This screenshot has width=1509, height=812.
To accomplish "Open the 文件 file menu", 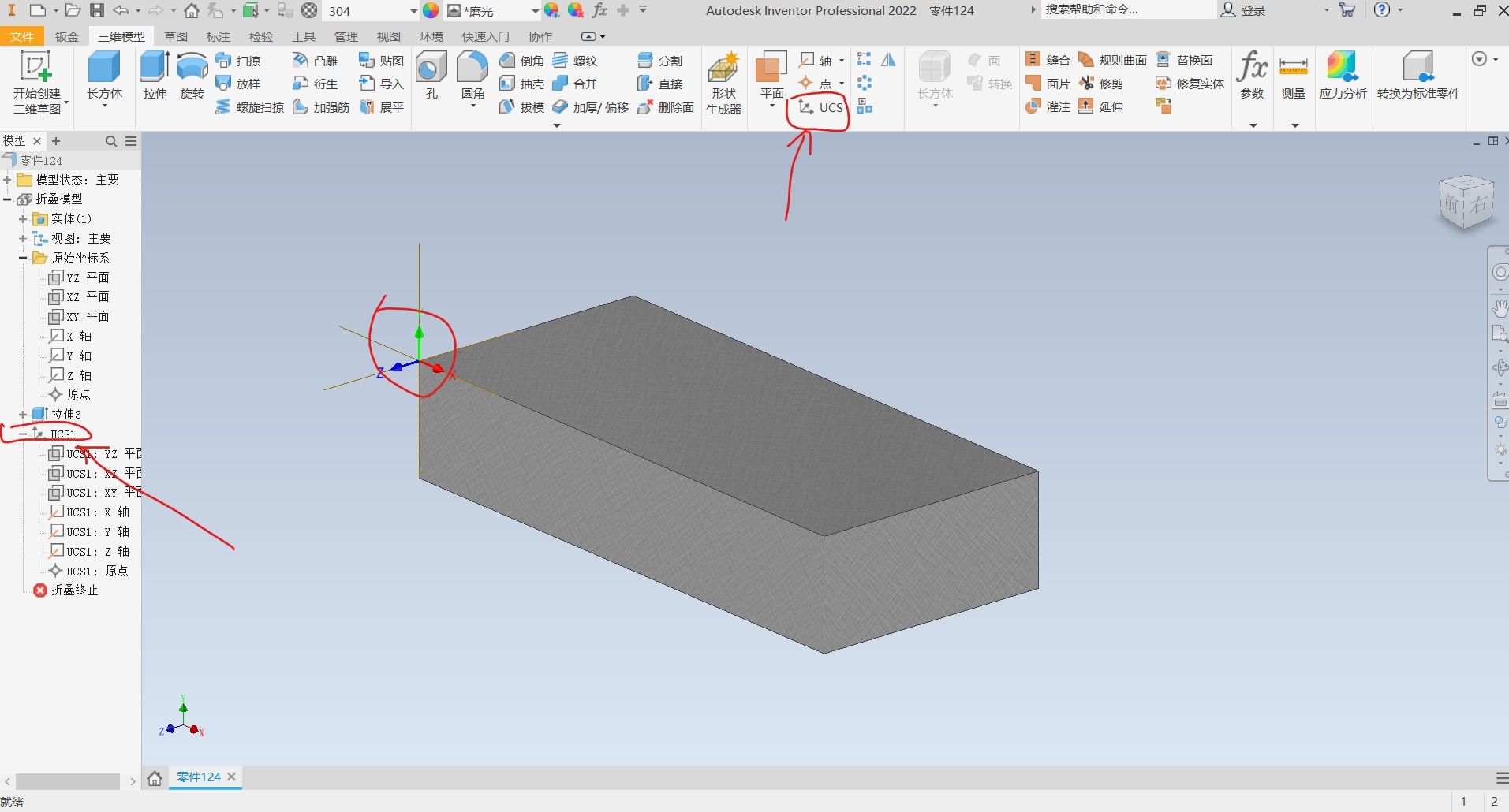I will tap(22, 36).
